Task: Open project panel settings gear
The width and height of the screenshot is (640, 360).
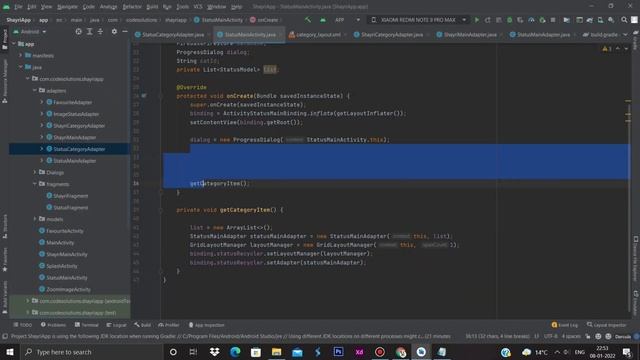Action: coord(114,31)
